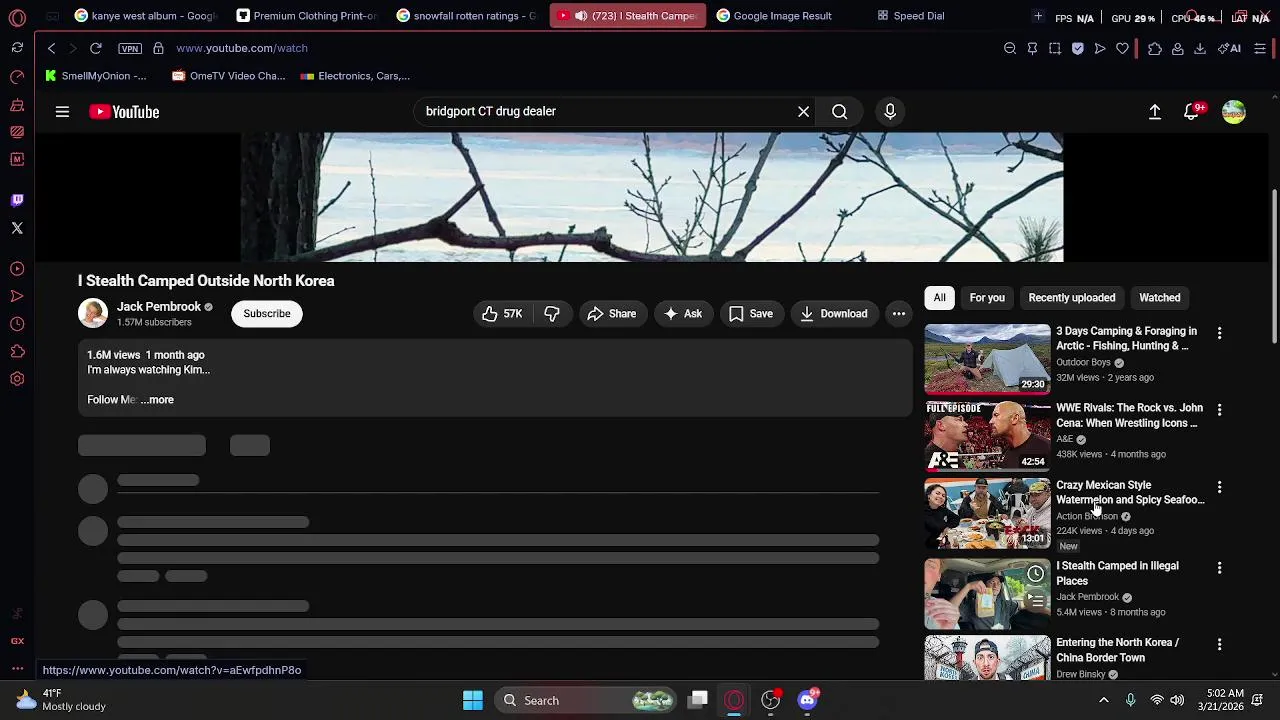Image resolution: width=1280 pixels, height=720 pixels.
Task: Go to the YouTube home logo
Action: click(x=124, y=112)
